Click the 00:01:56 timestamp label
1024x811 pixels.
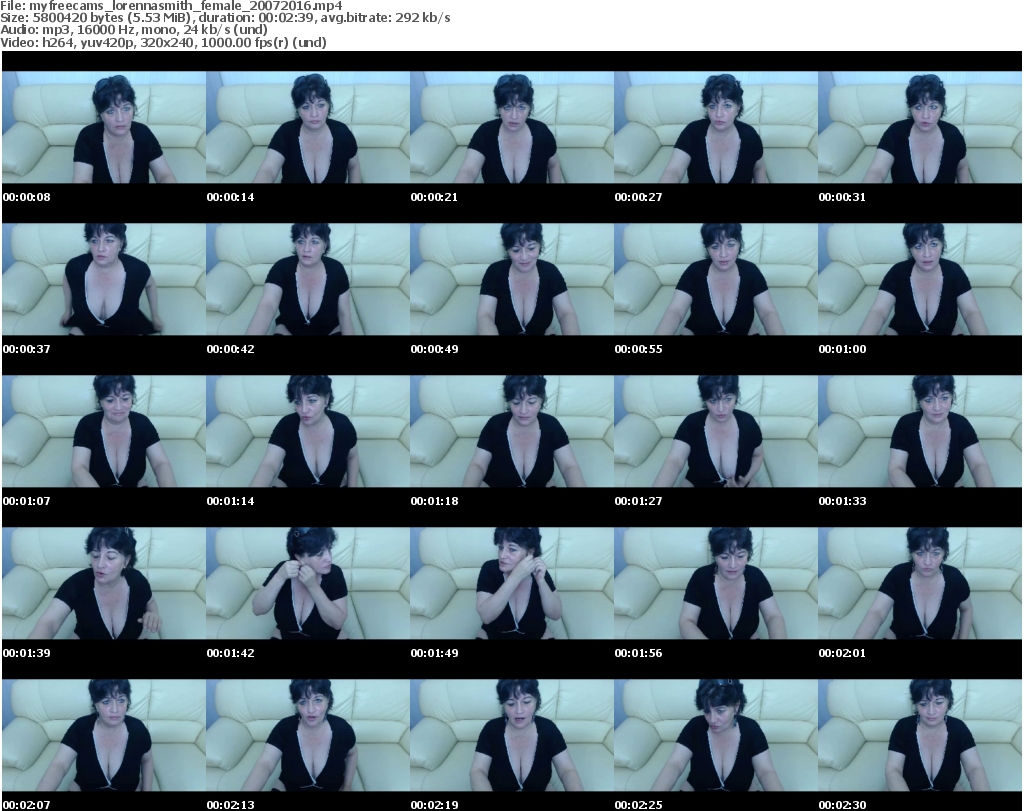(x=638, y=653)
